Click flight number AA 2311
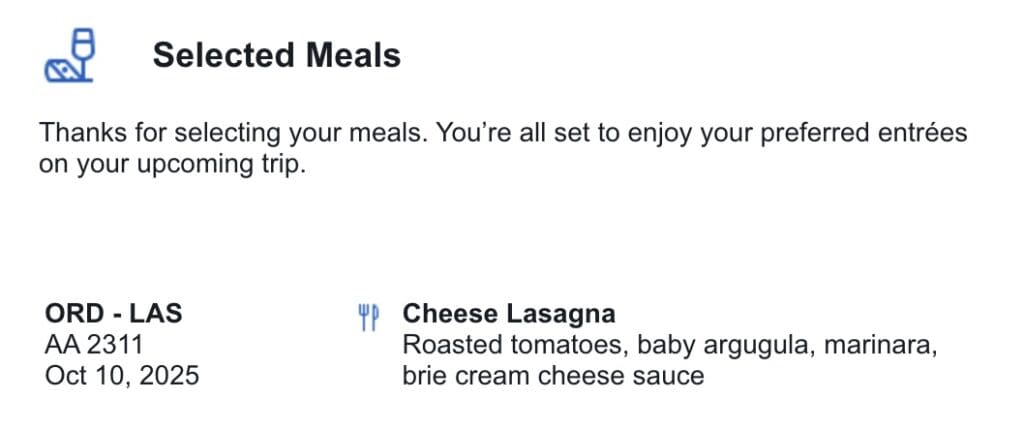The image size is (1024, 430). pos(95,345)
